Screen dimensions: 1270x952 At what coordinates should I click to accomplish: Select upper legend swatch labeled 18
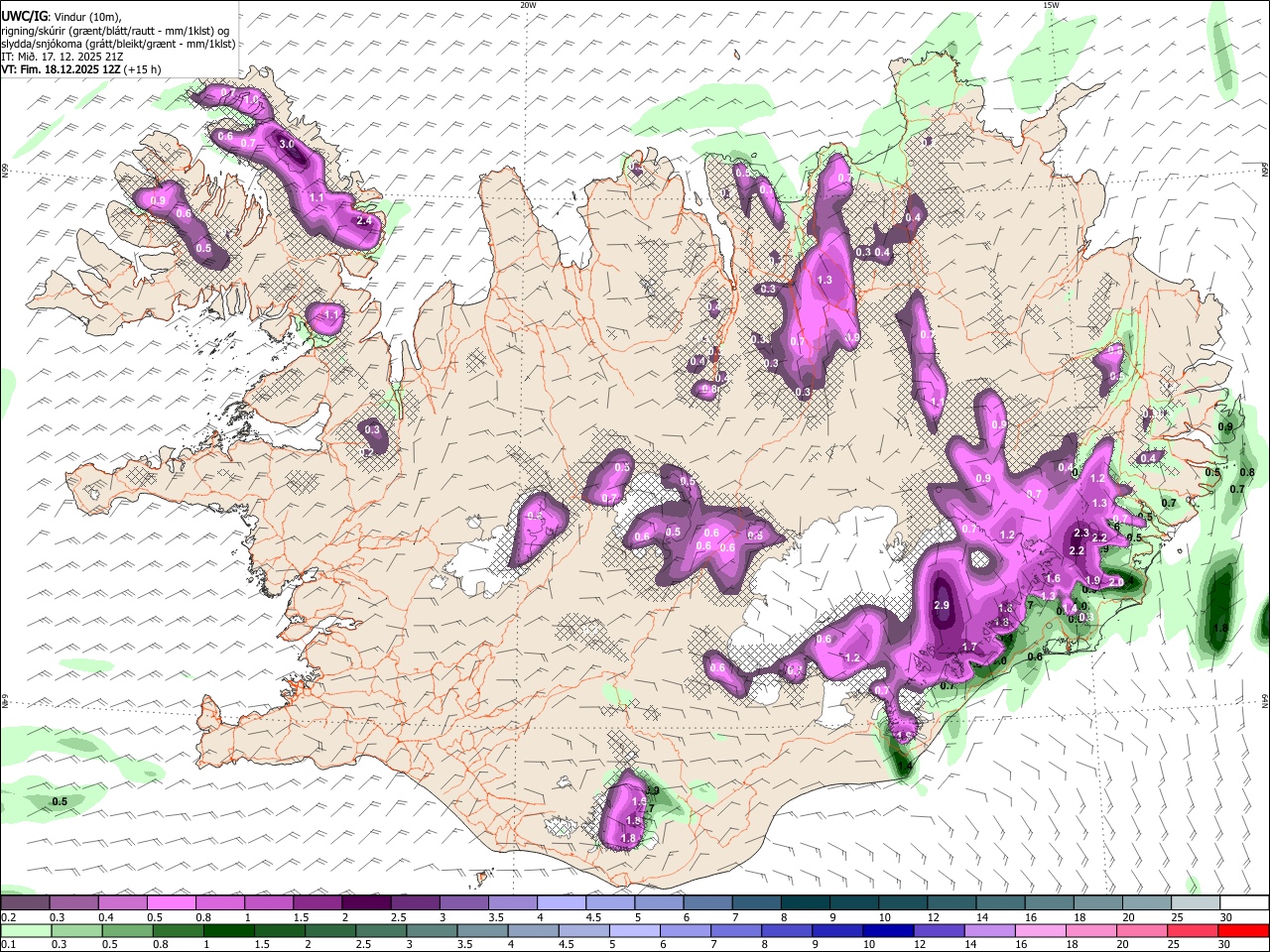click(1097, 902)
